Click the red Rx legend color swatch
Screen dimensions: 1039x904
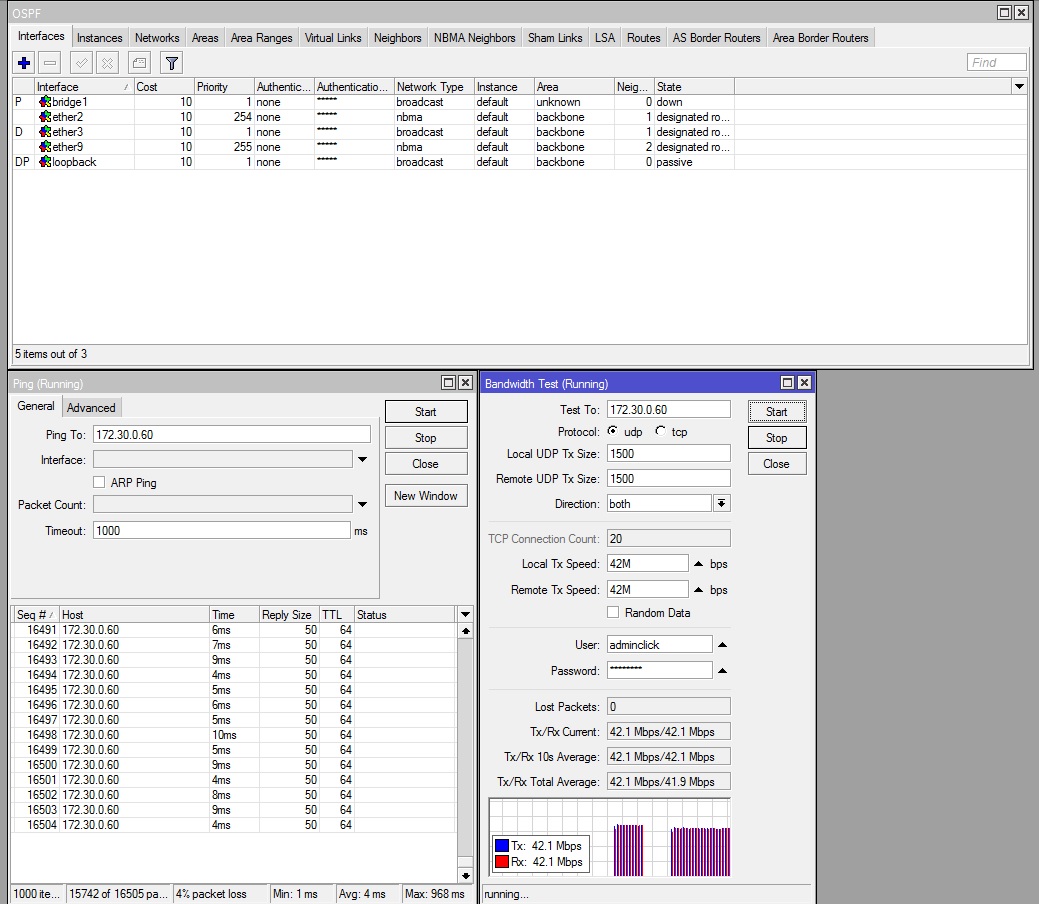click(x=502, y=862)
